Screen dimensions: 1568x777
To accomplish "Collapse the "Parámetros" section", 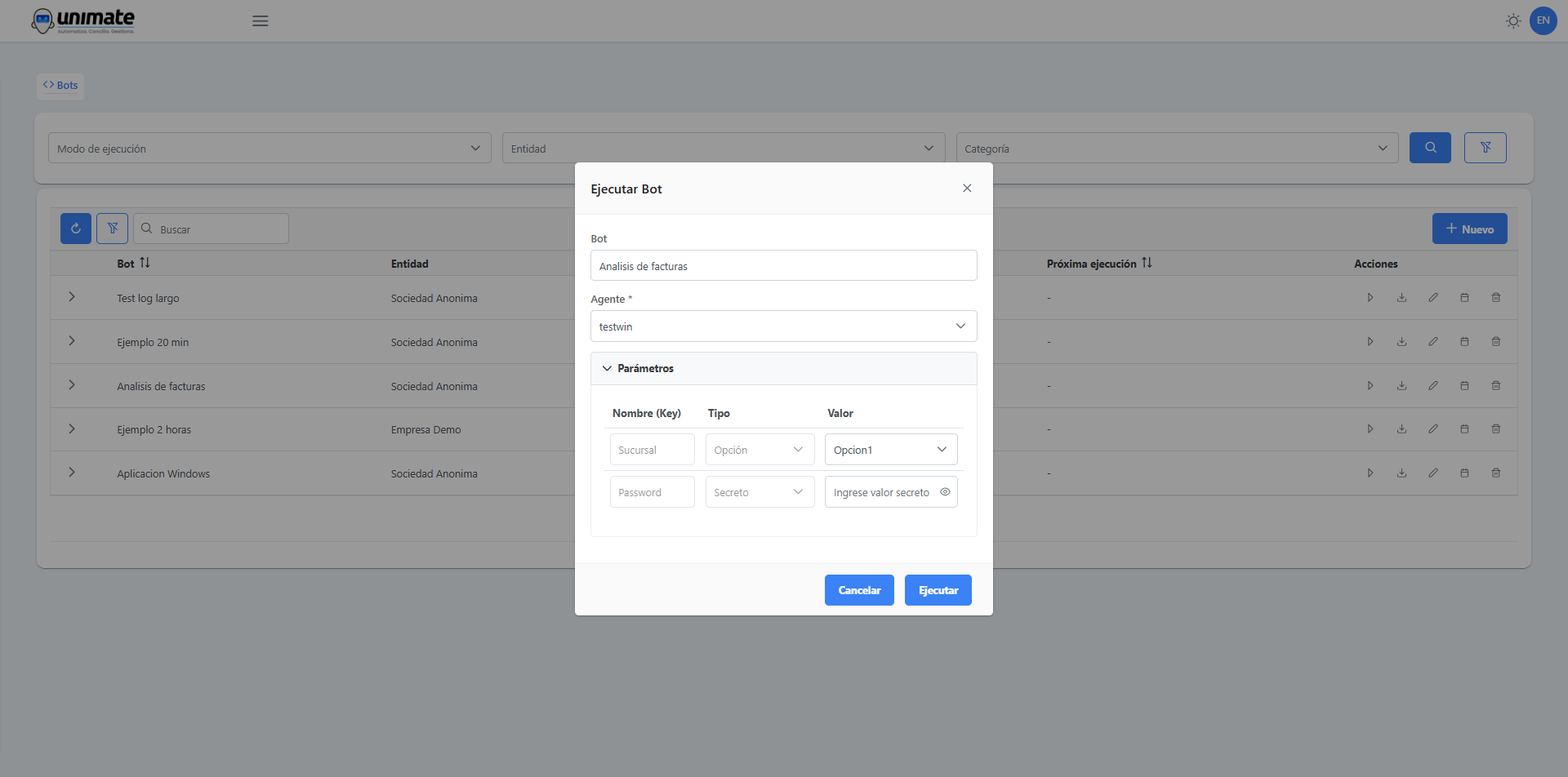I will [607, 368].
